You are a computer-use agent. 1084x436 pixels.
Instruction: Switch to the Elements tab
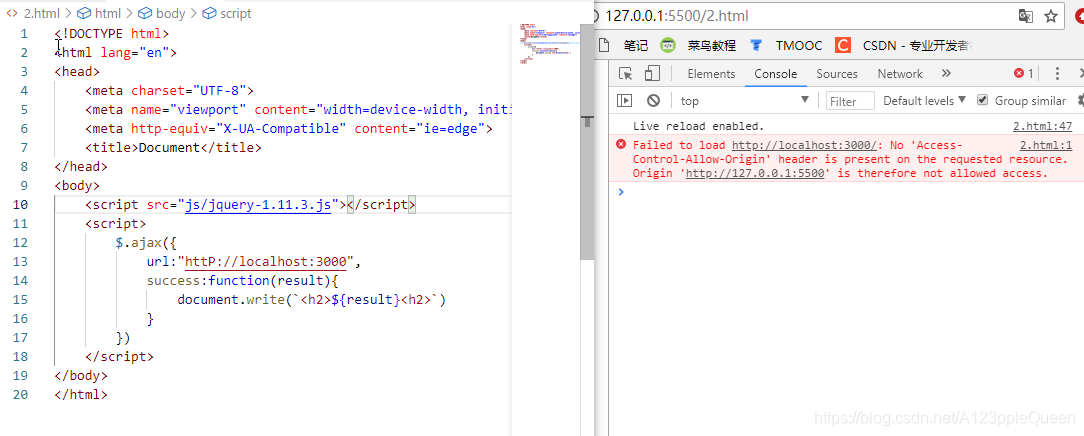711,74
